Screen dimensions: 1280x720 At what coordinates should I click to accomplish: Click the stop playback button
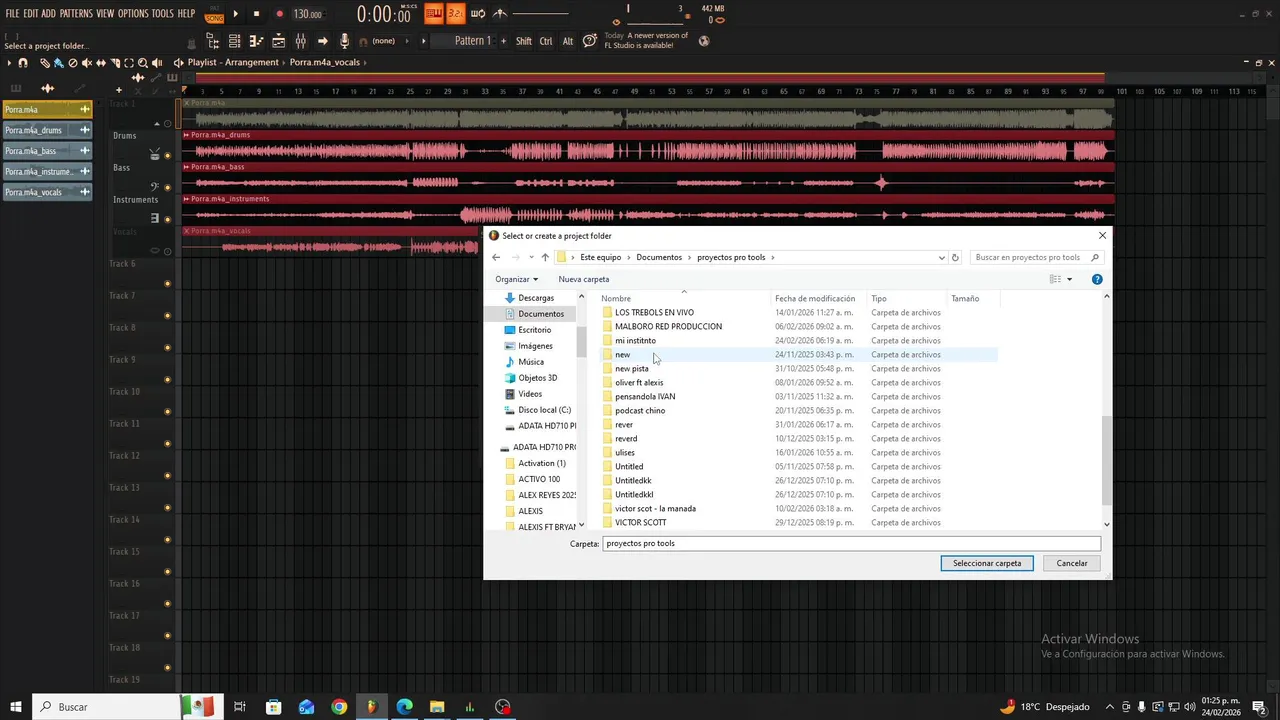pyautogui.click(x=256, y=14)
